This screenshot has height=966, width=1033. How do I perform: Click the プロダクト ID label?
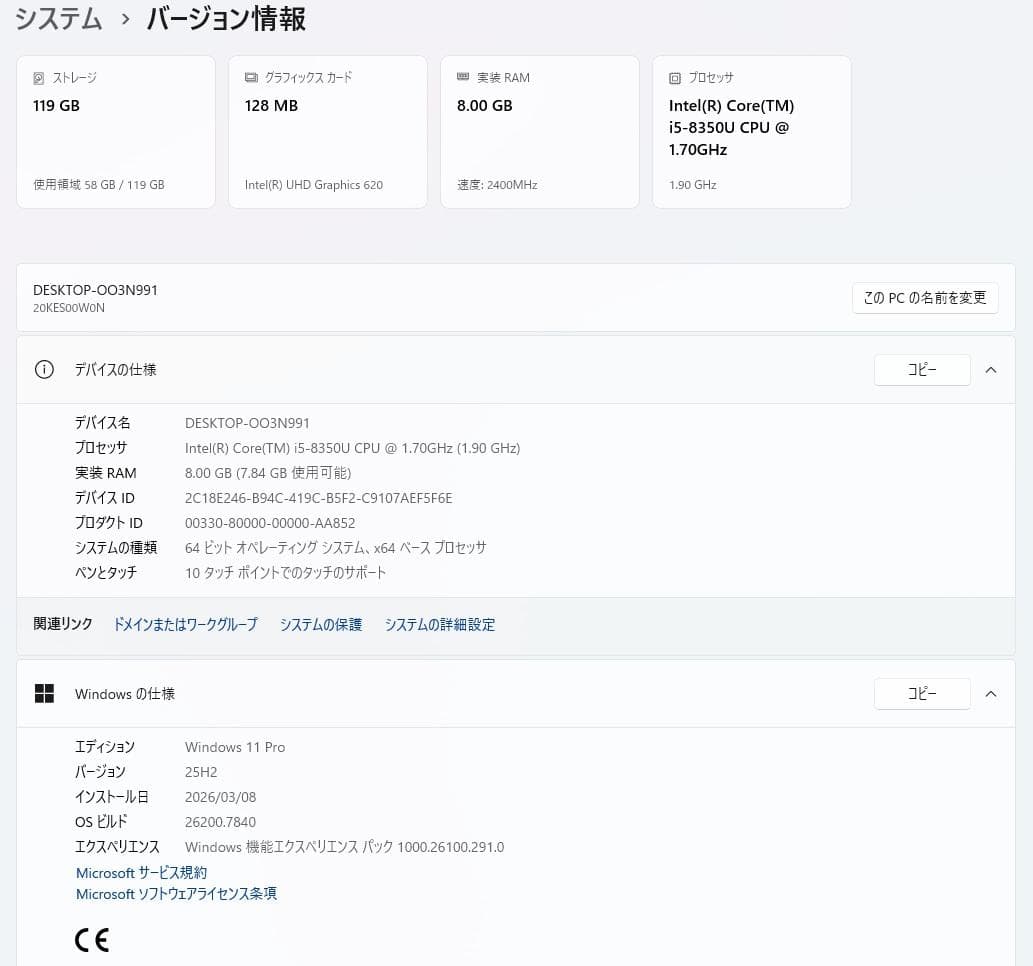[x=109, y=523]
